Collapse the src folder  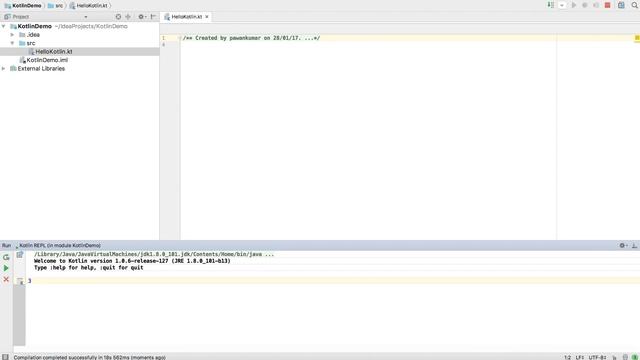click(12, 43)
